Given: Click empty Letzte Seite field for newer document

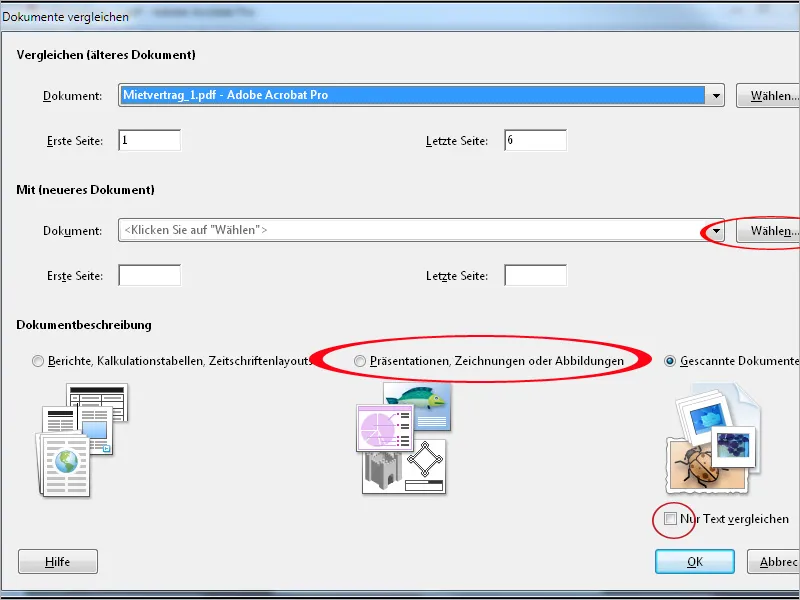Looking at the screenshot, I should (535, 276).
